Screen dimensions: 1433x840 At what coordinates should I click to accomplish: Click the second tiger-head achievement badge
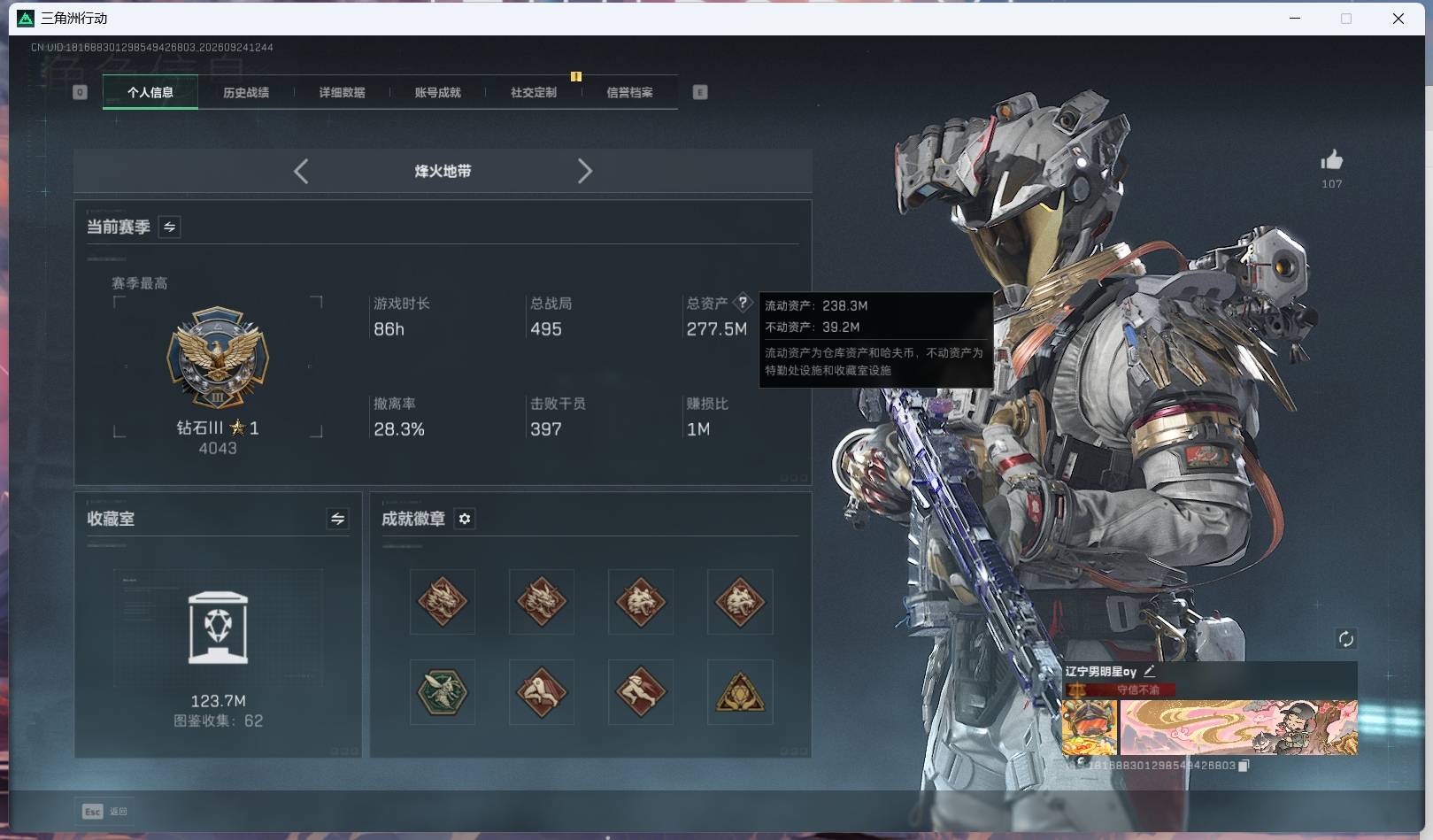740,602
